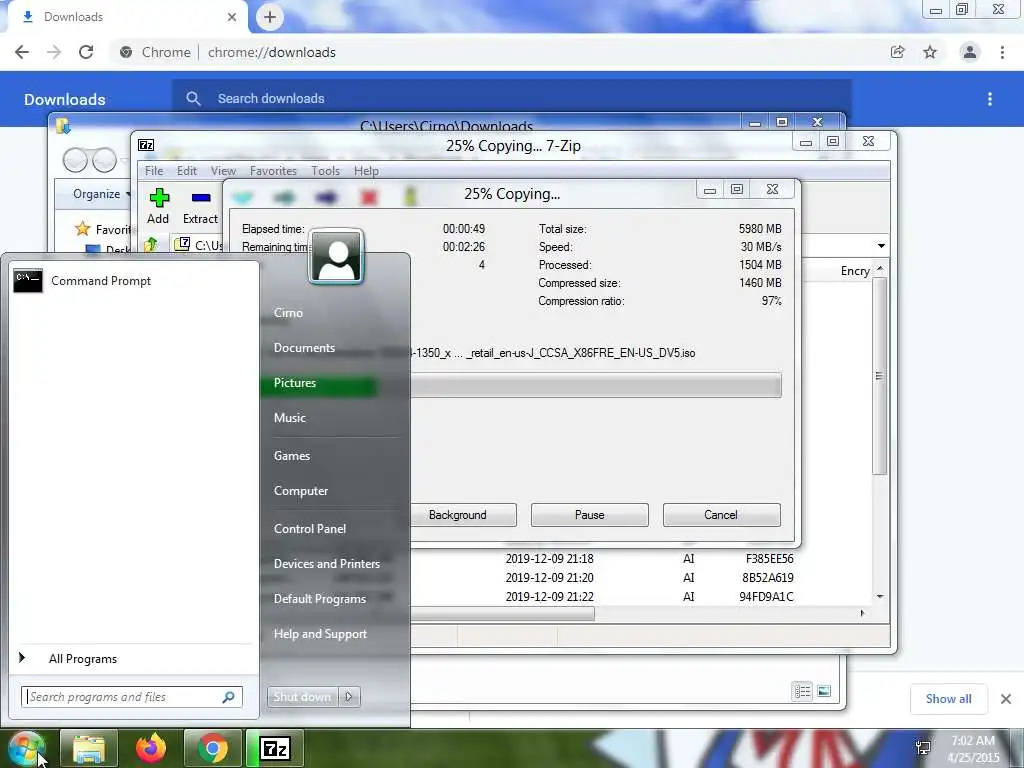The height and width of the screenshot is (768, 1024).
Task: Toggle Explorer preview pane icon
Action: click(x=824, y=691)
